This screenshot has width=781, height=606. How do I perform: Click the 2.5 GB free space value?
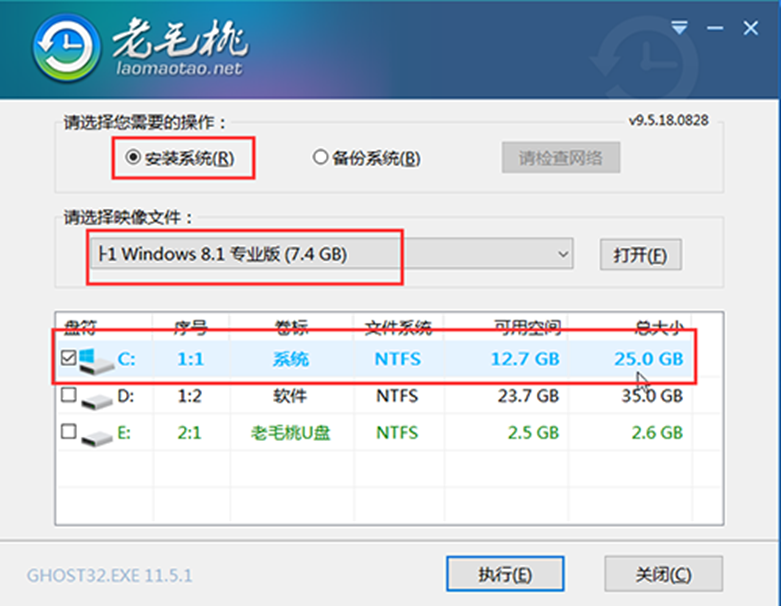point(533,433)
